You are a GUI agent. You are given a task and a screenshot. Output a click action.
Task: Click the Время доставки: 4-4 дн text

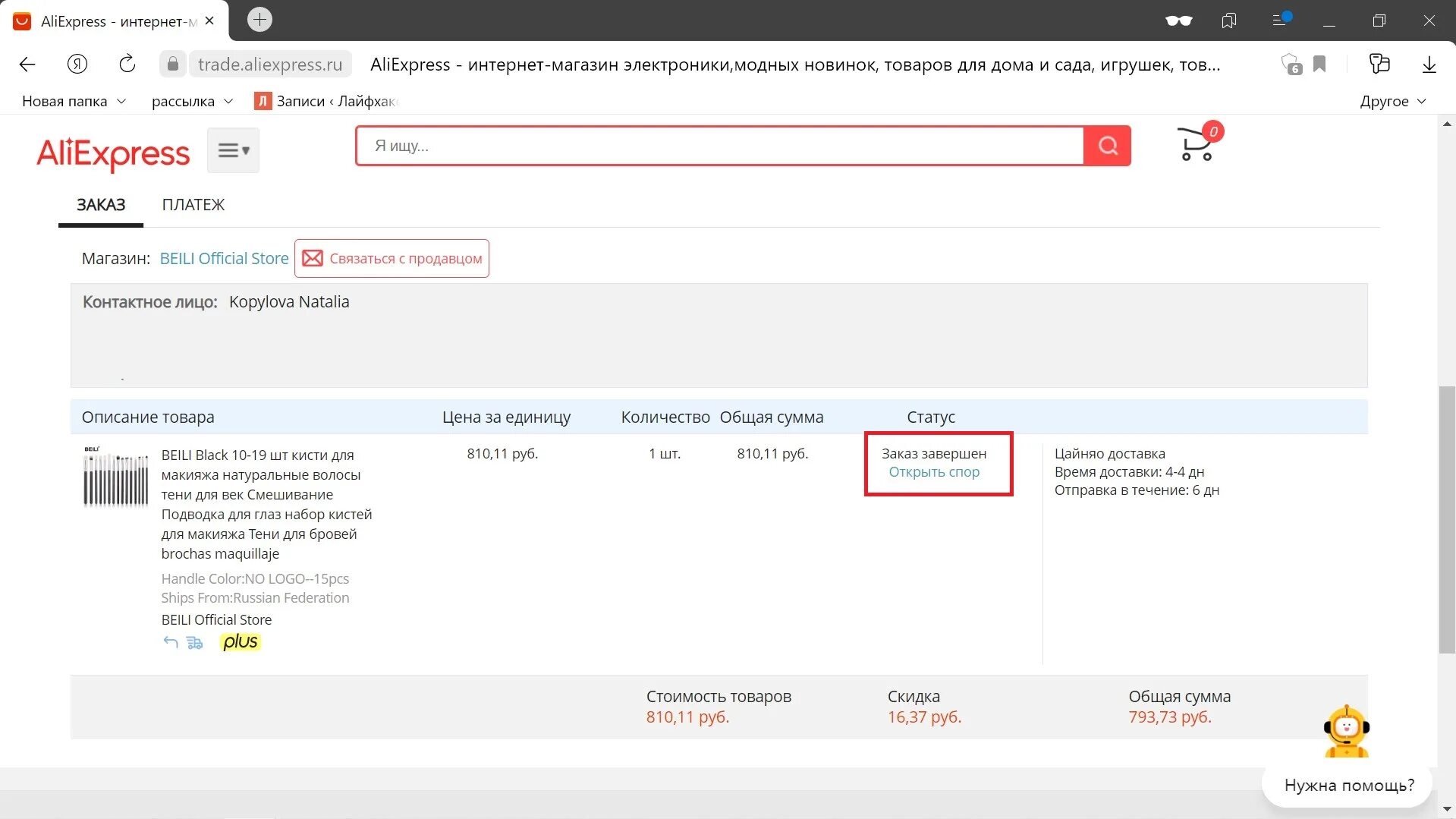click(x=1129, y=472)
